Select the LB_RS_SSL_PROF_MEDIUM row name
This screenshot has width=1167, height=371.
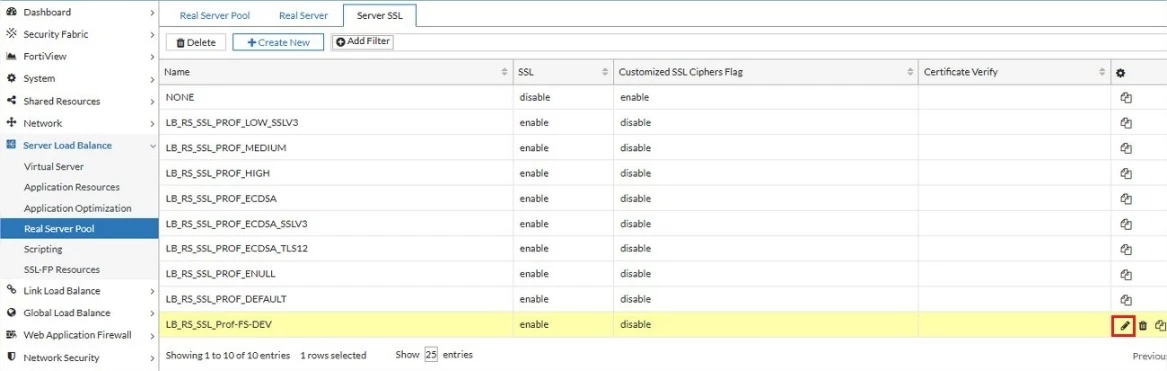226,148
